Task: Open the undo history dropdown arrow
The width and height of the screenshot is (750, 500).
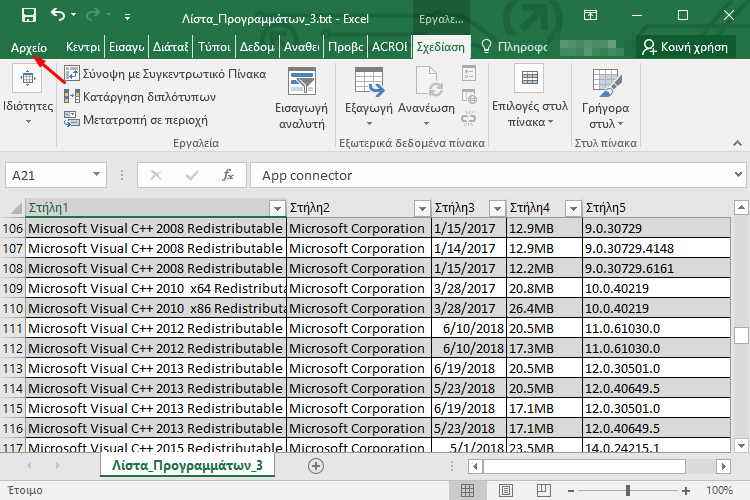Action: coord(73,15)
